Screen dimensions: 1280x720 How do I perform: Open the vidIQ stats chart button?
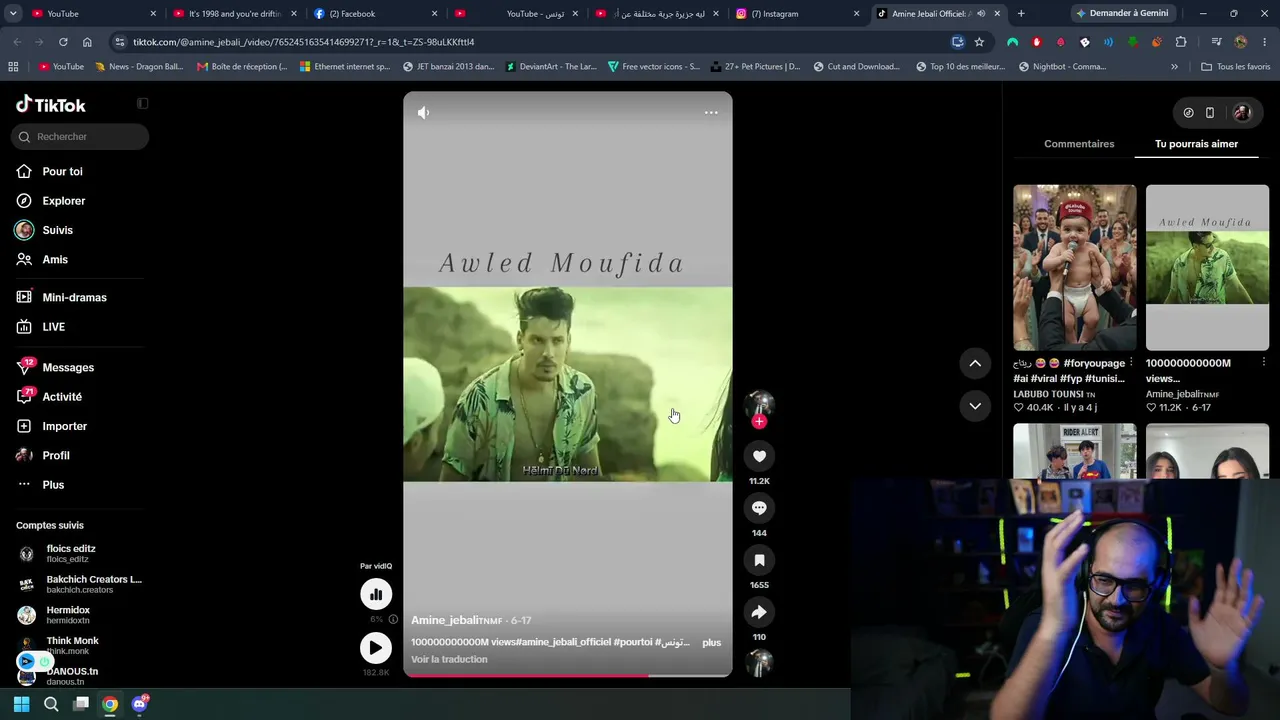(x=376, y=594)
